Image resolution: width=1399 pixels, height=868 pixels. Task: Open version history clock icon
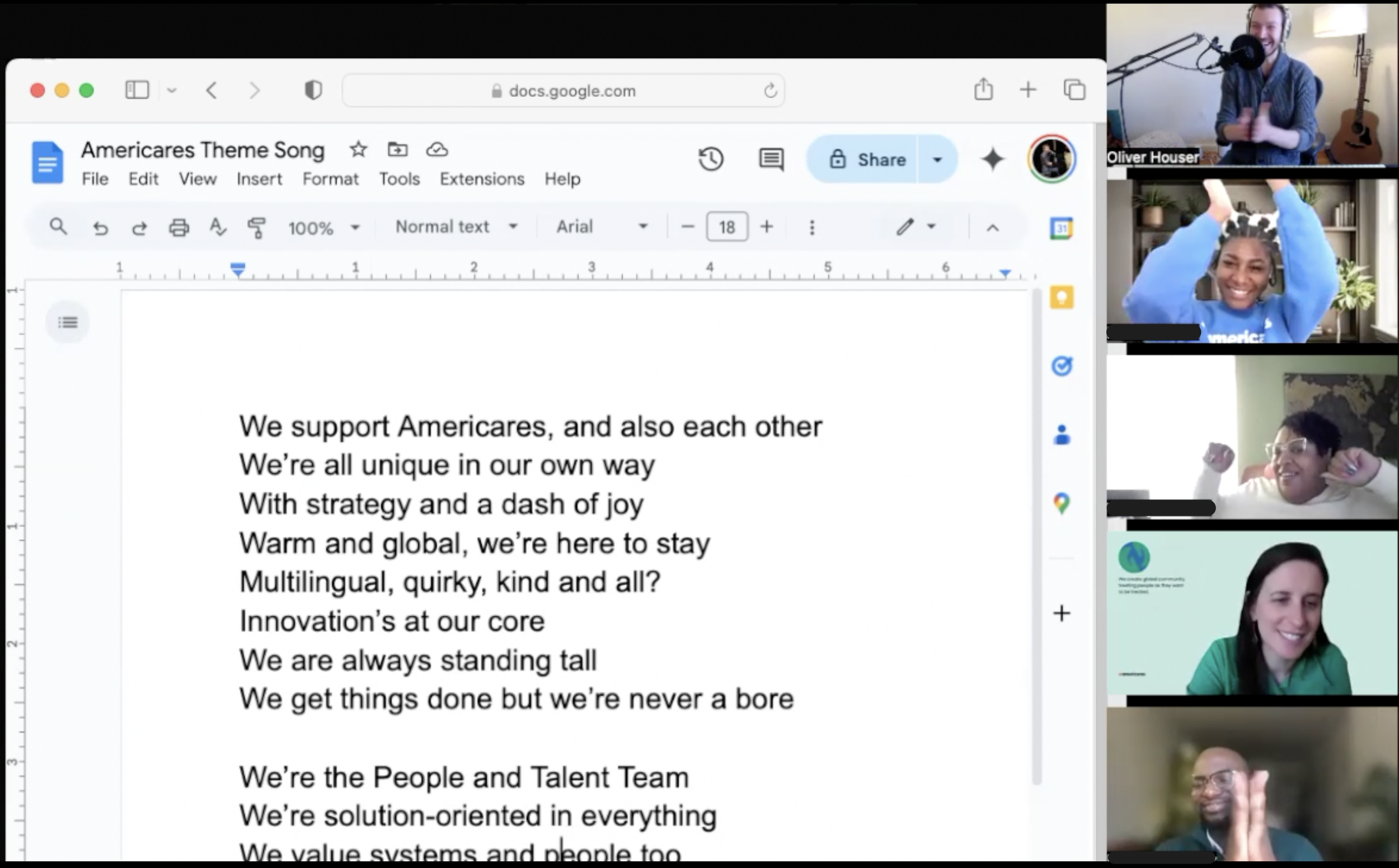click(710, 159)
